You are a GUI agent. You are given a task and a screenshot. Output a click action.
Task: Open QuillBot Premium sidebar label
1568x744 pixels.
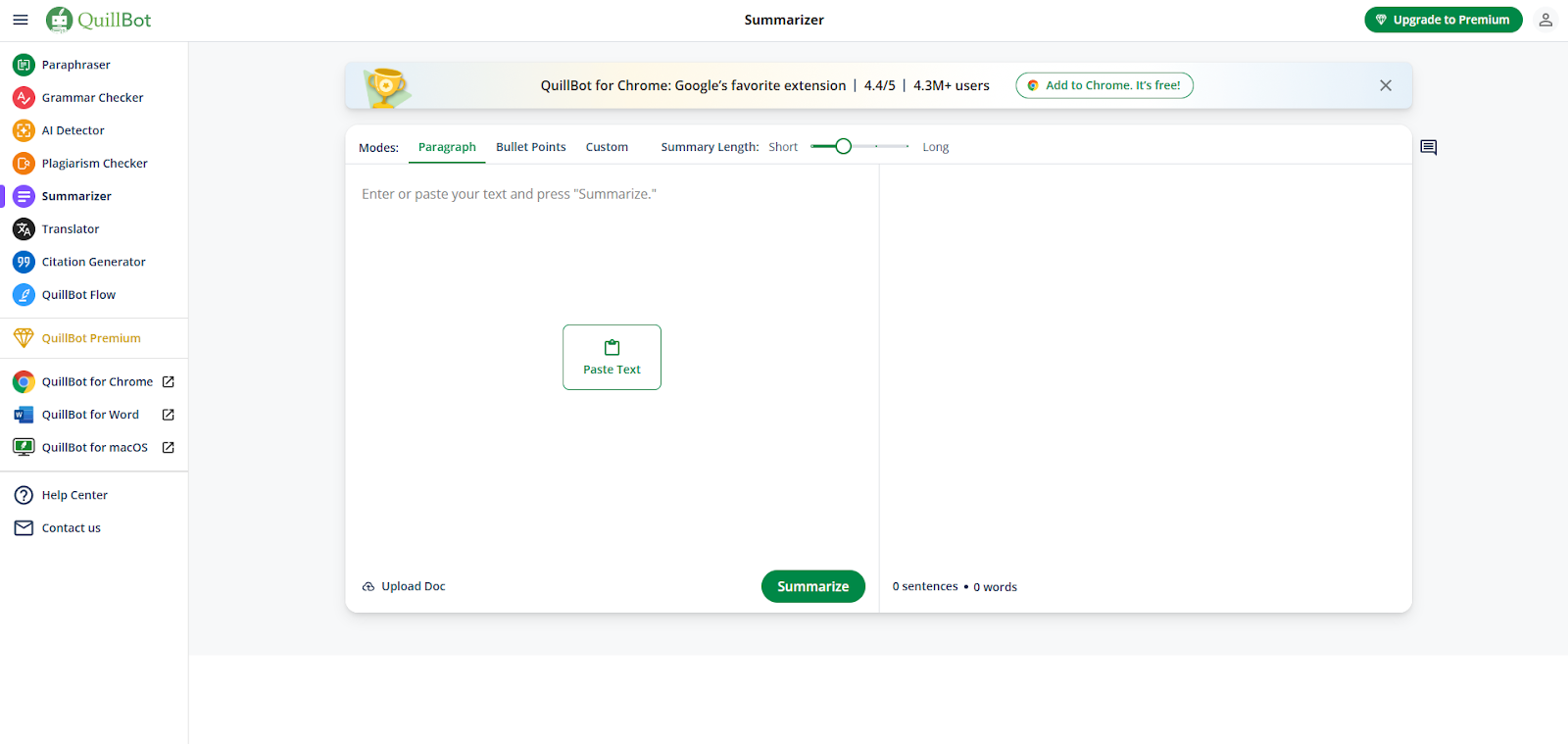[91, 338]
